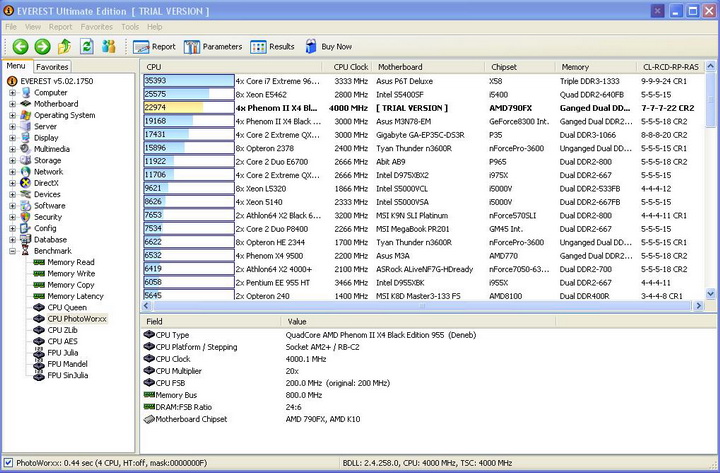
Task: Open the File menu
Action: 11,27
